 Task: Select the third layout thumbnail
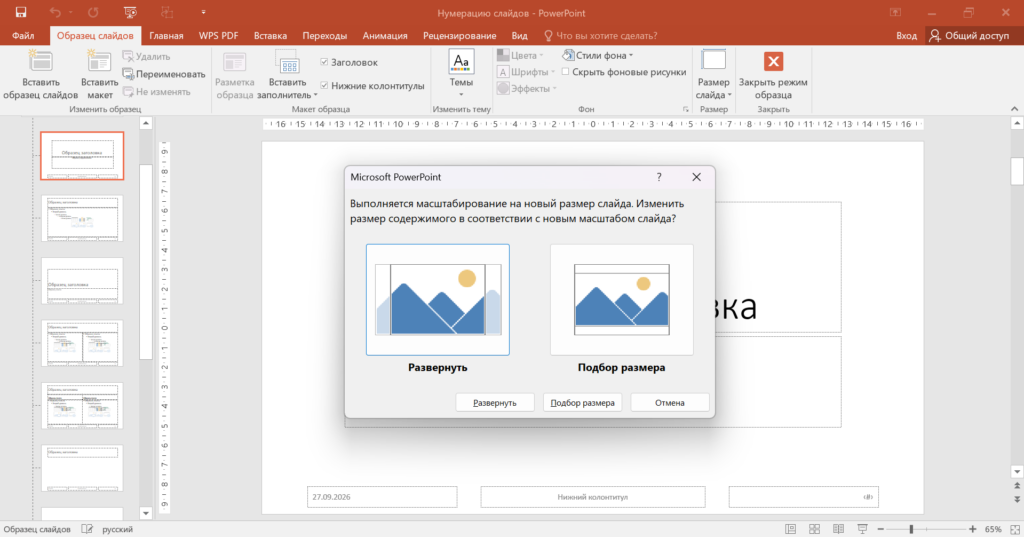(82, 281)
